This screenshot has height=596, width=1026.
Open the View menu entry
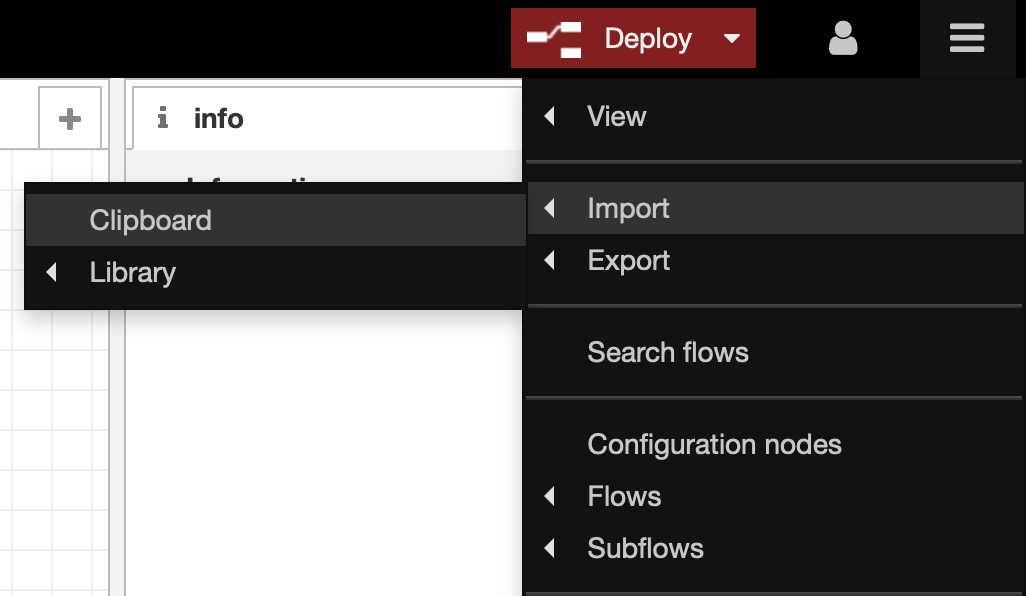click(617, 117)
